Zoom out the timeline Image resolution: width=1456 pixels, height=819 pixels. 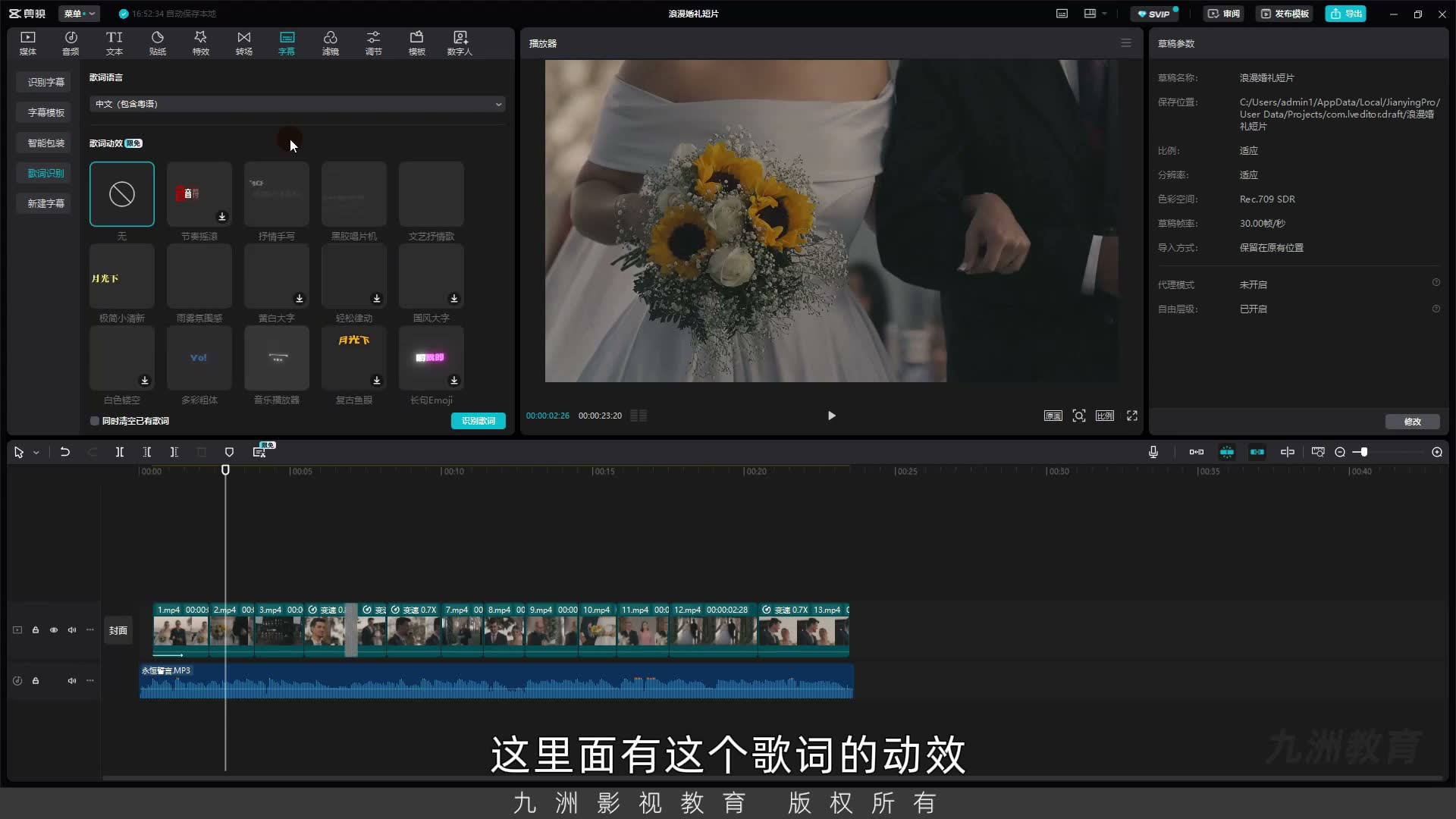coord(1340,452)
